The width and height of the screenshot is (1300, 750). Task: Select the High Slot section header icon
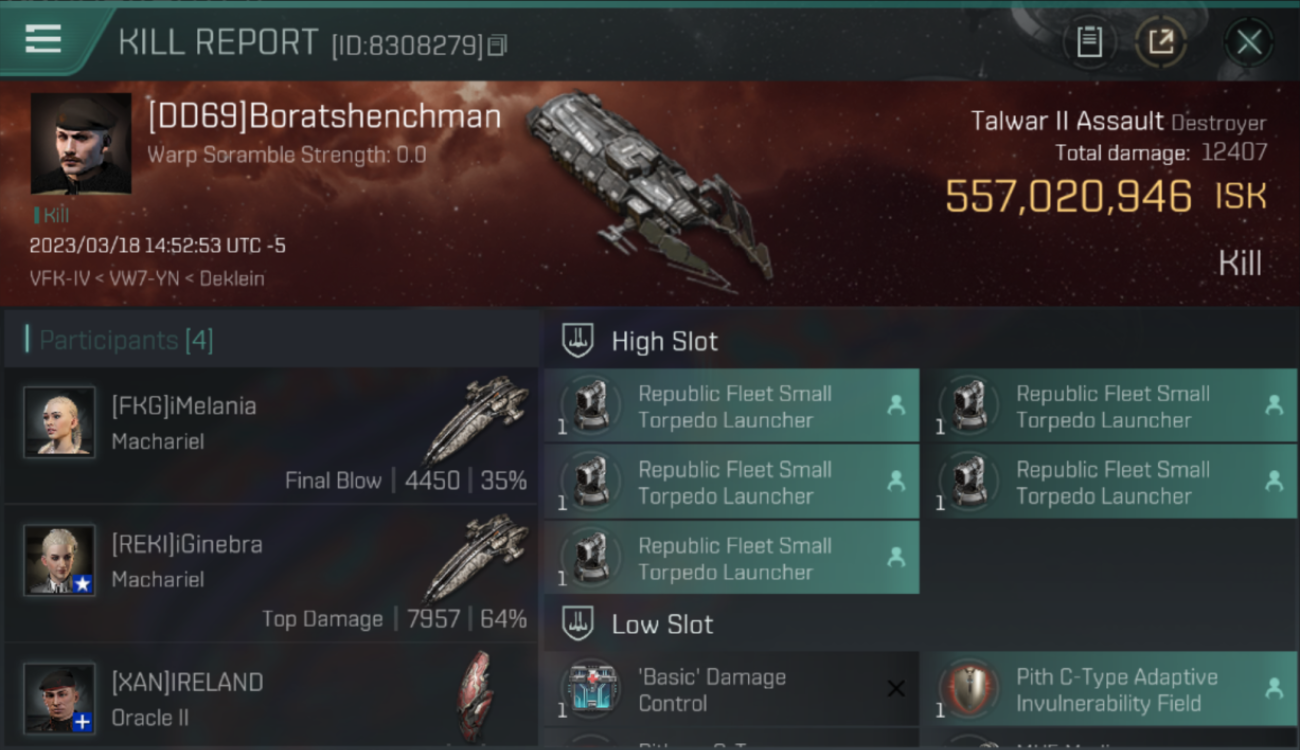pyautogui.click(x=577, y=341)
